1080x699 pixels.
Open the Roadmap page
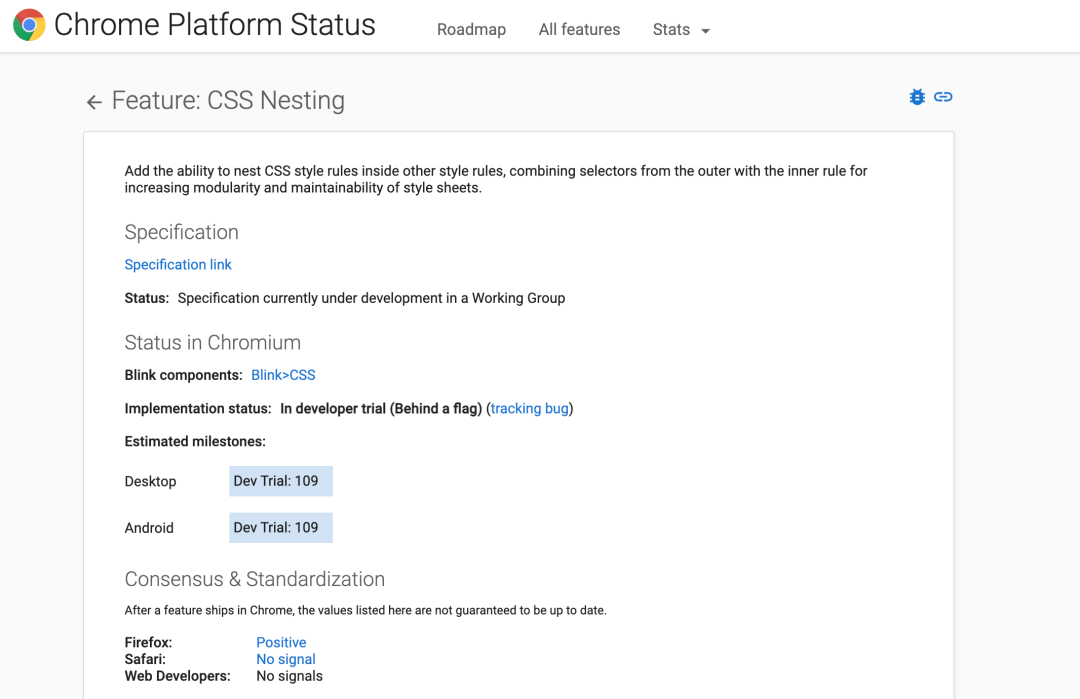(471, 30)
